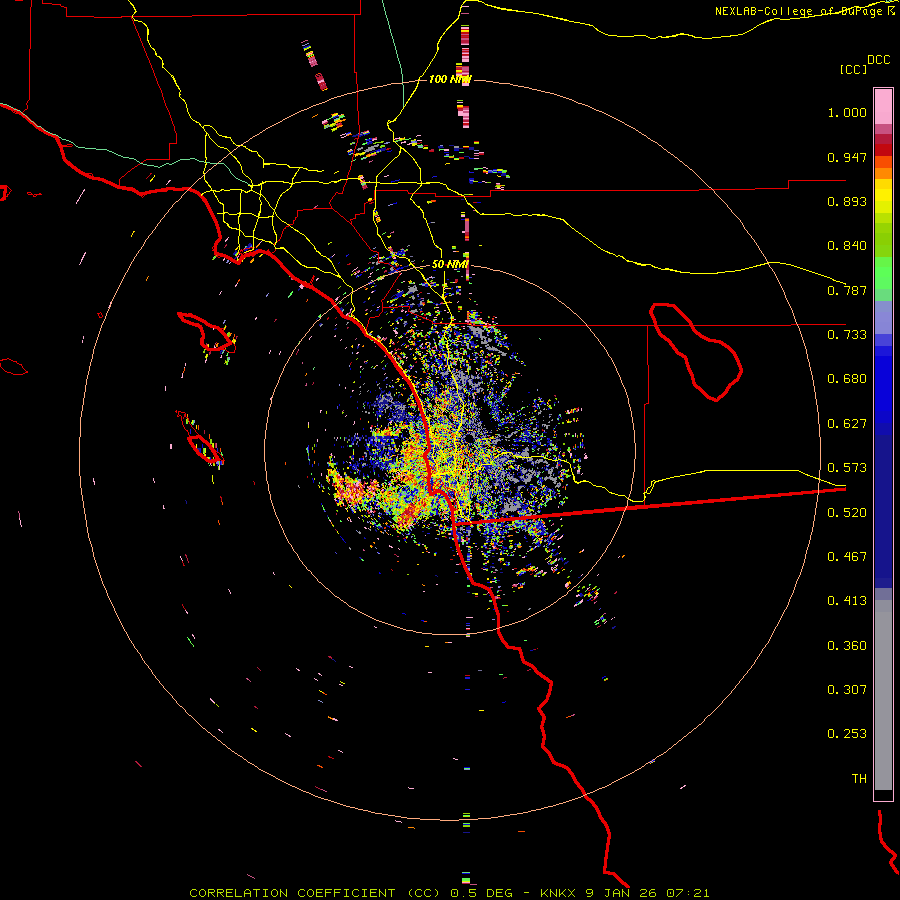Click the 0.573 scale value
The image size is (900, 900).
pyautogui.click(x=847, y=468)
